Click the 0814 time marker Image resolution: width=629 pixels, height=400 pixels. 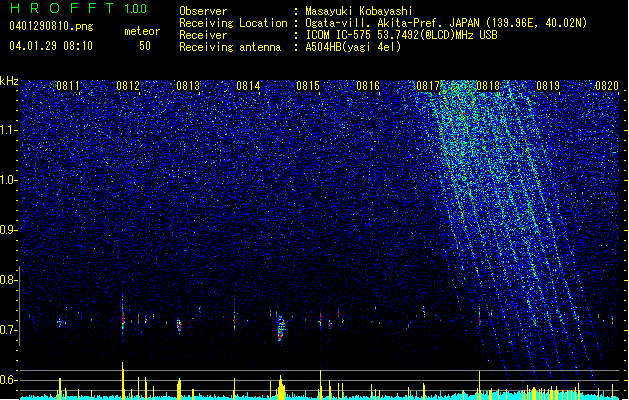(248, 86)
